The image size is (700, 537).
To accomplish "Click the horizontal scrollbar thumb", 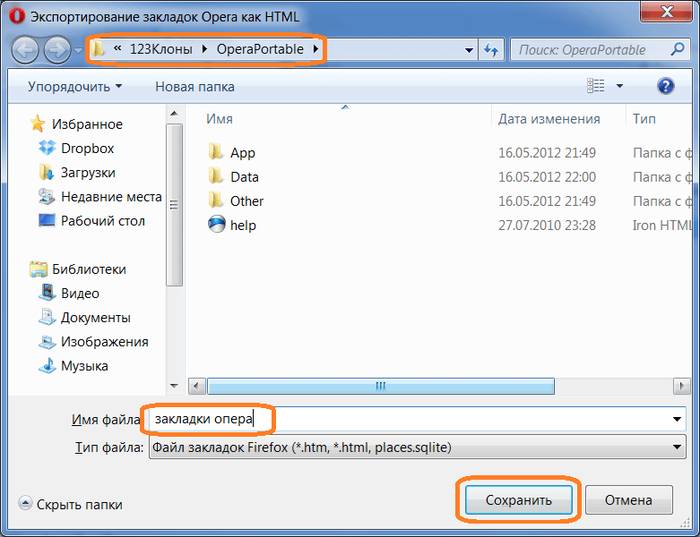I will [x=380, y=385].
